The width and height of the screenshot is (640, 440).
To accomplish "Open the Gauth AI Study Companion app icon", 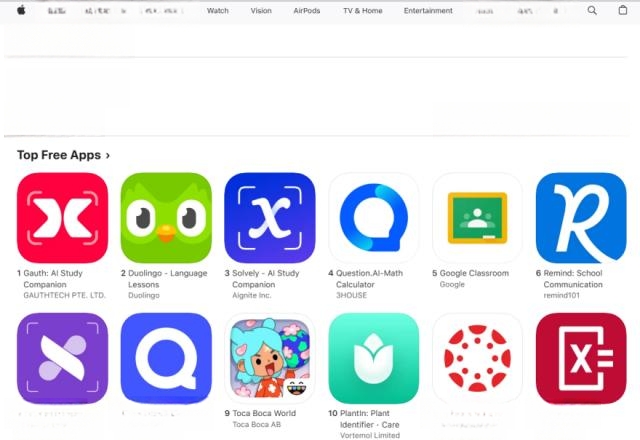I will point(62,218).
